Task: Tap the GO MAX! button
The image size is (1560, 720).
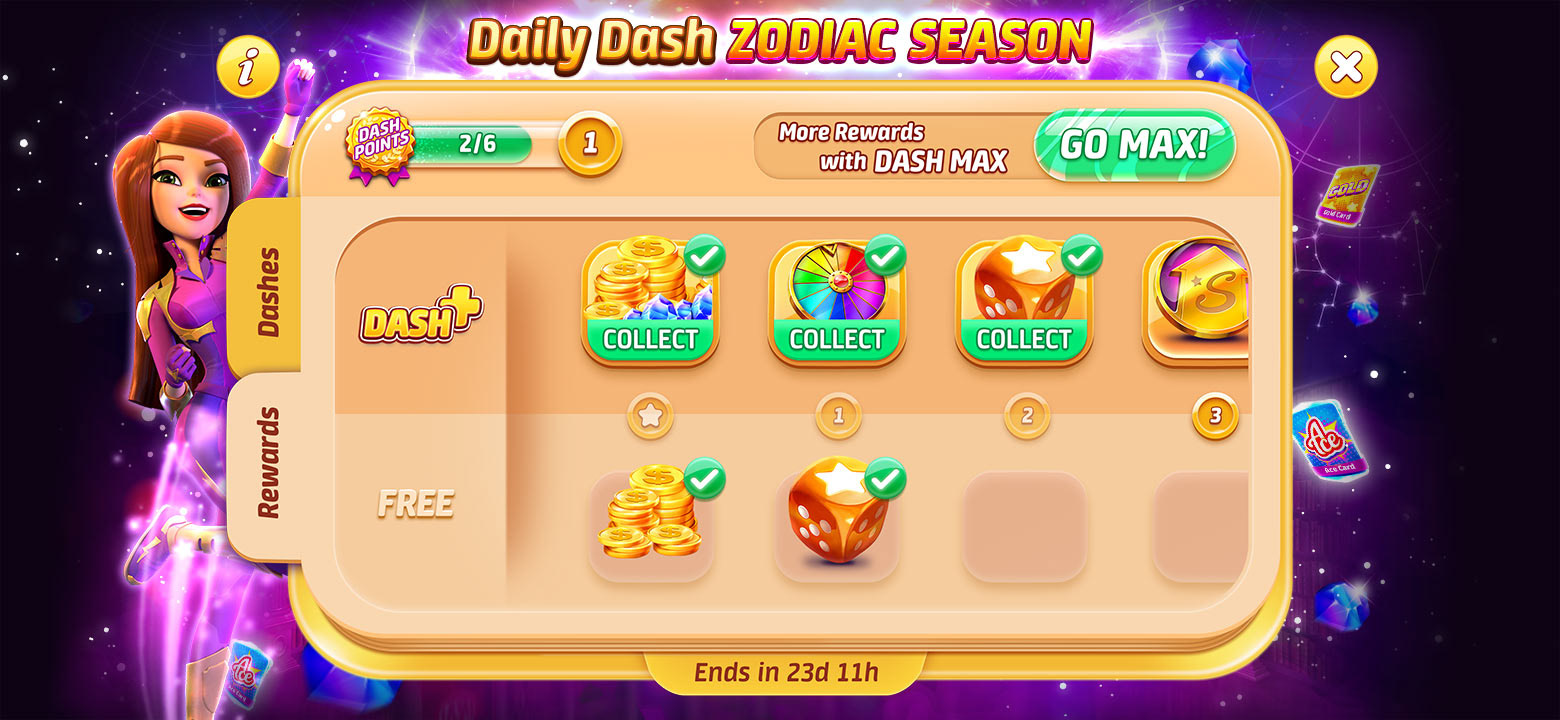Action: click(x=1134, y=145)
